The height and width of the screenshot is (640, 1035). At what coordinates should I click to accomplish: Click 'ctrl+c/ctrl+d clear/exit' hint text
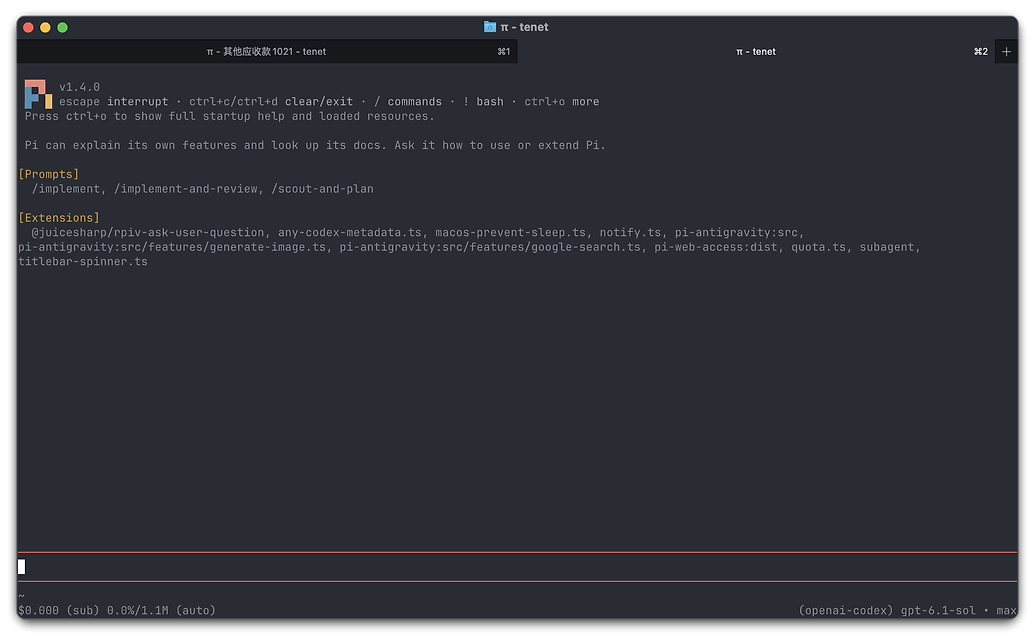(x=271, y=102)
